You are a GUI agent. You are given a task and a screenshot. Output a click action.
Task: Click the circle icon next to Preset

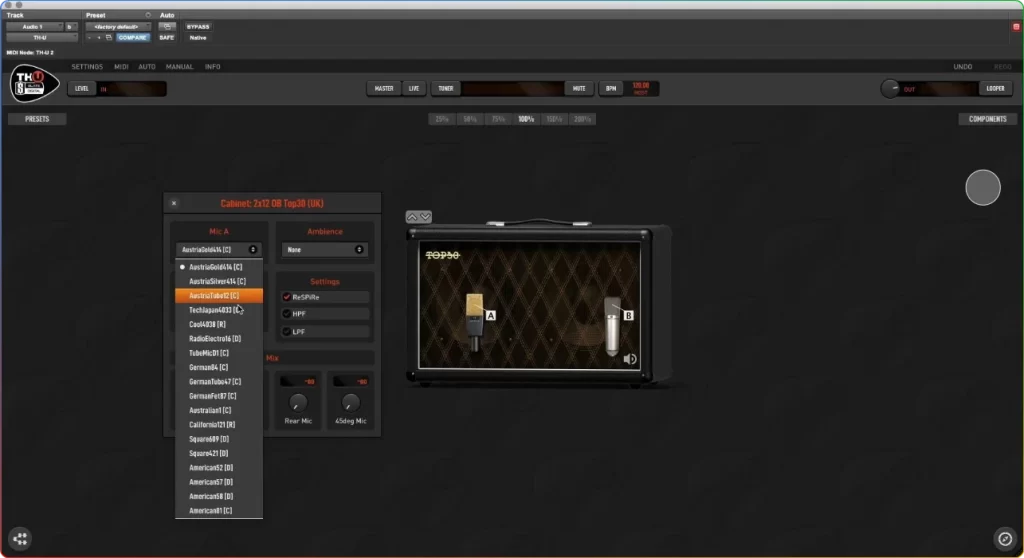148,15
